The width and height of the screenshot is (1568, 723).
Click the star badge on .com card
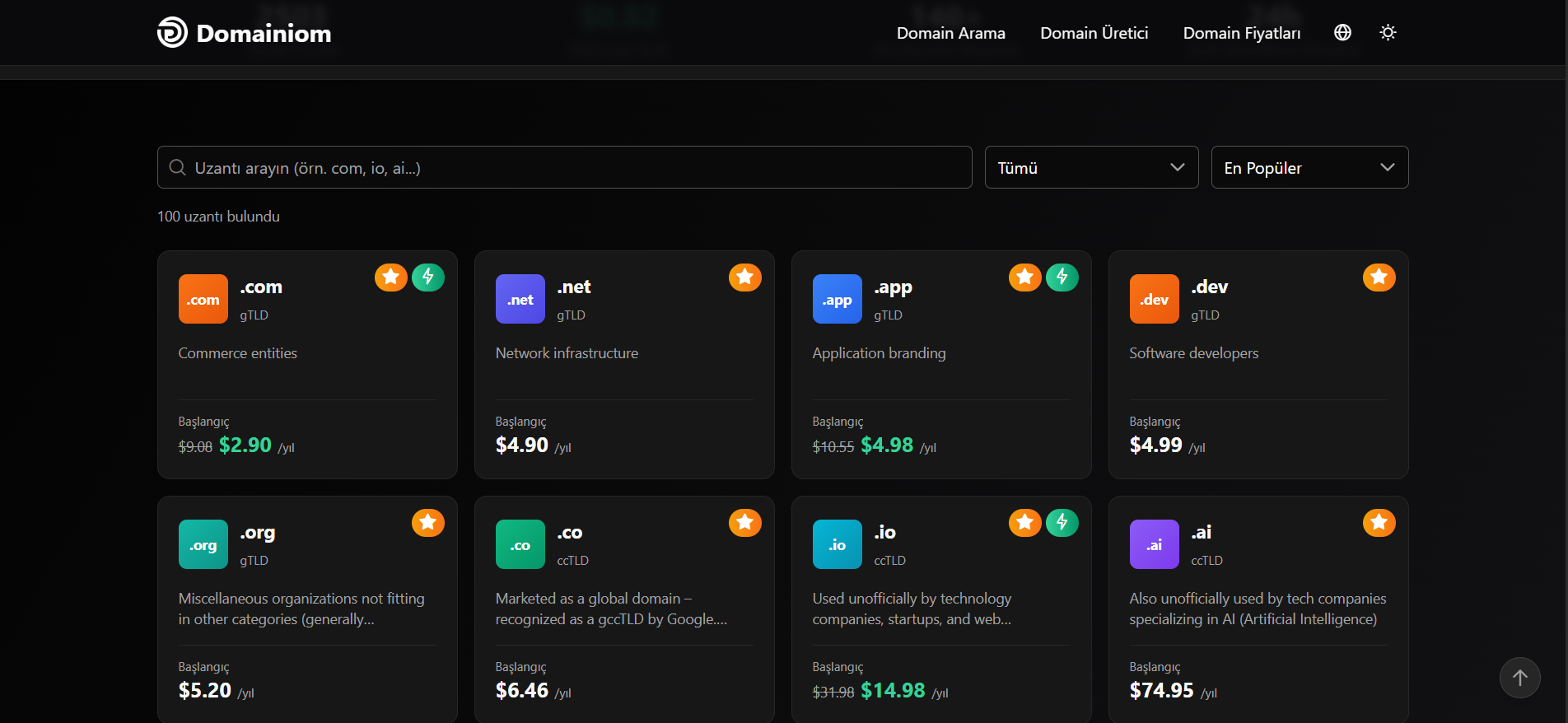[391, 278]
